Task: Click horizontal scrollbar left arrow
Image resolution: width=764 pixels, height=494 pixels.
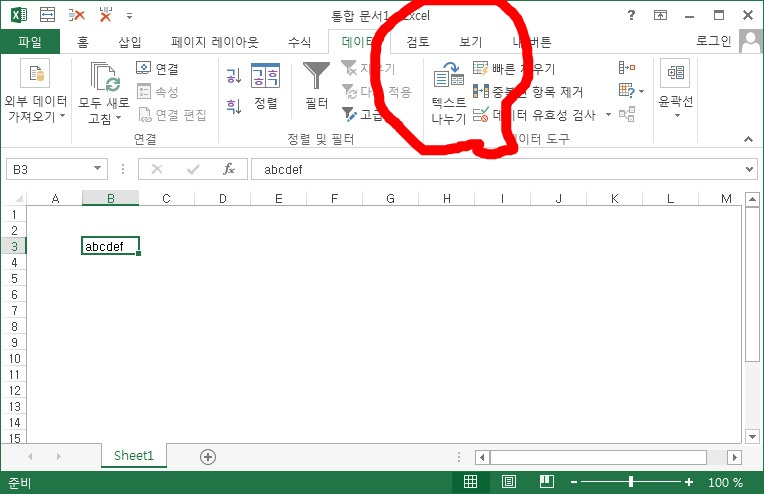Action: tap(482, 457)
